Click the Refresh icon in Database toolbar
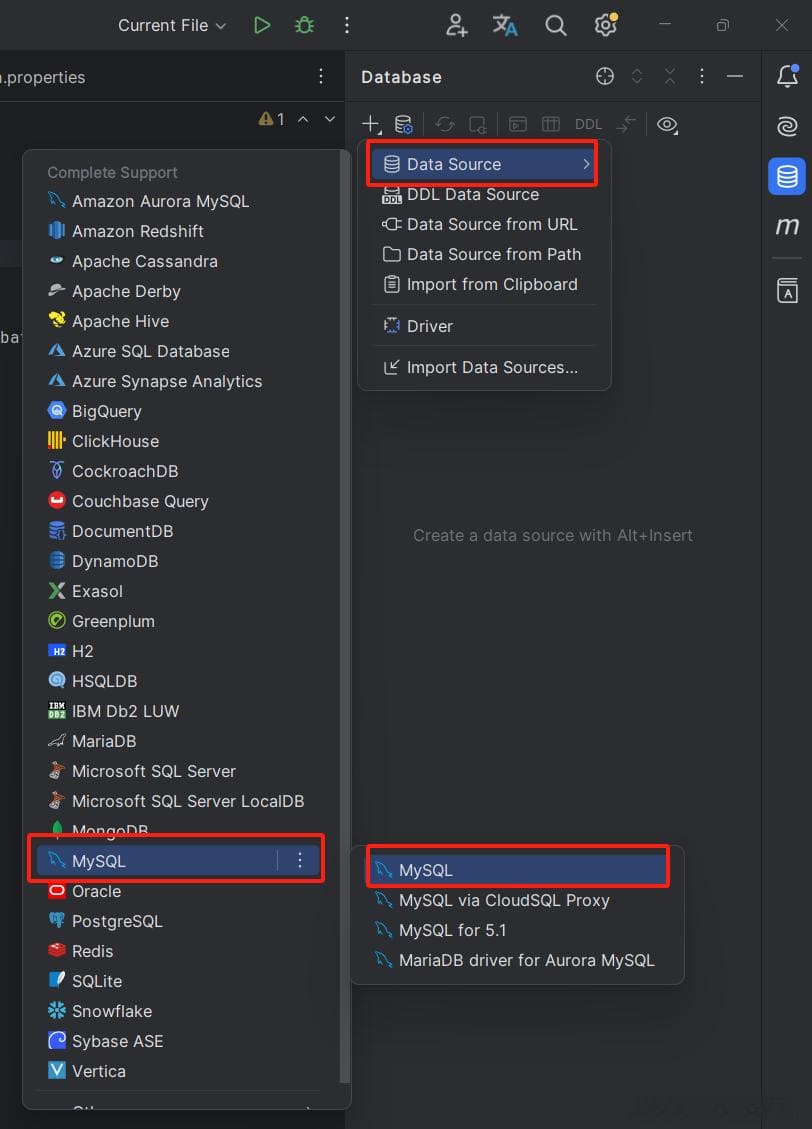 [445, 125]
